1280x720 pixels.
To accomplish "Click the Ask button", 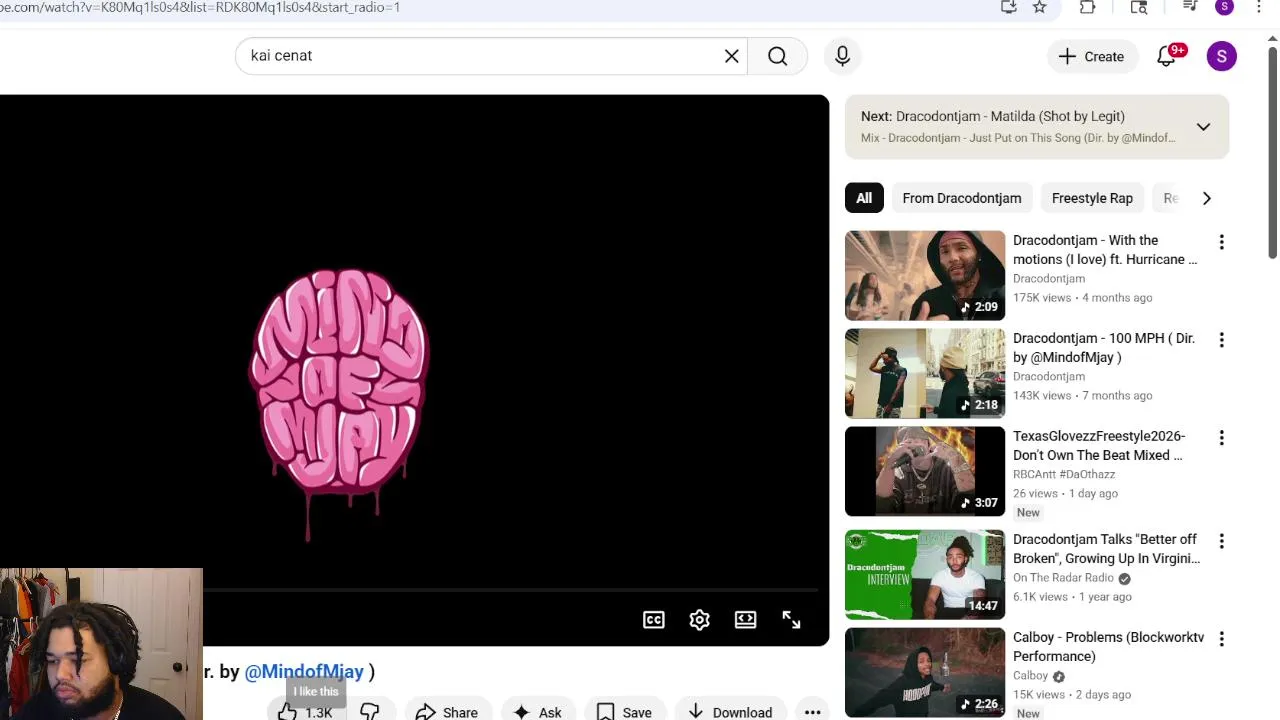I will [537, 712].
